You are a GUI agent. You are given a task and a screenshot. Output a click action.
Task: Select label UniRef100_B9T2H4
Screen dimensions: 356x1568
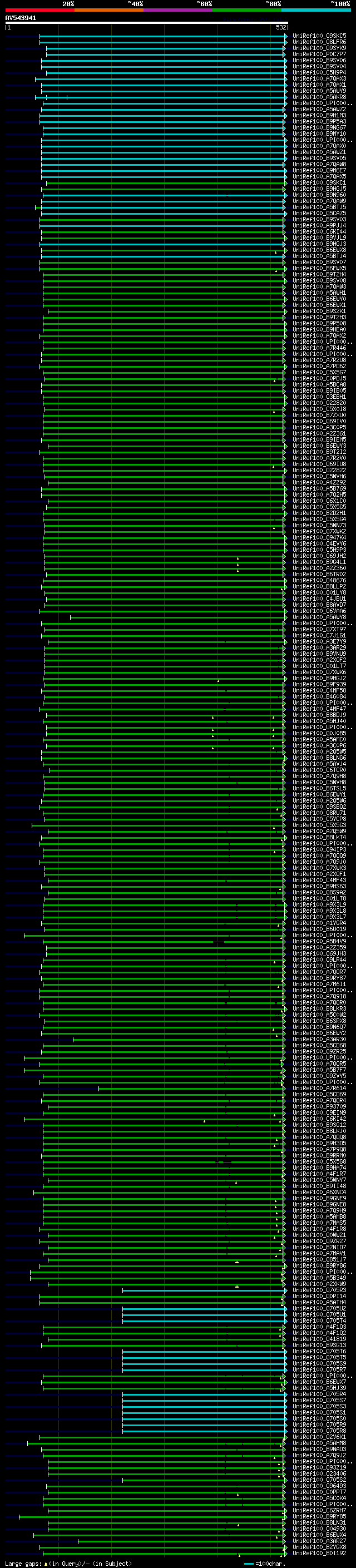[319, 274]
